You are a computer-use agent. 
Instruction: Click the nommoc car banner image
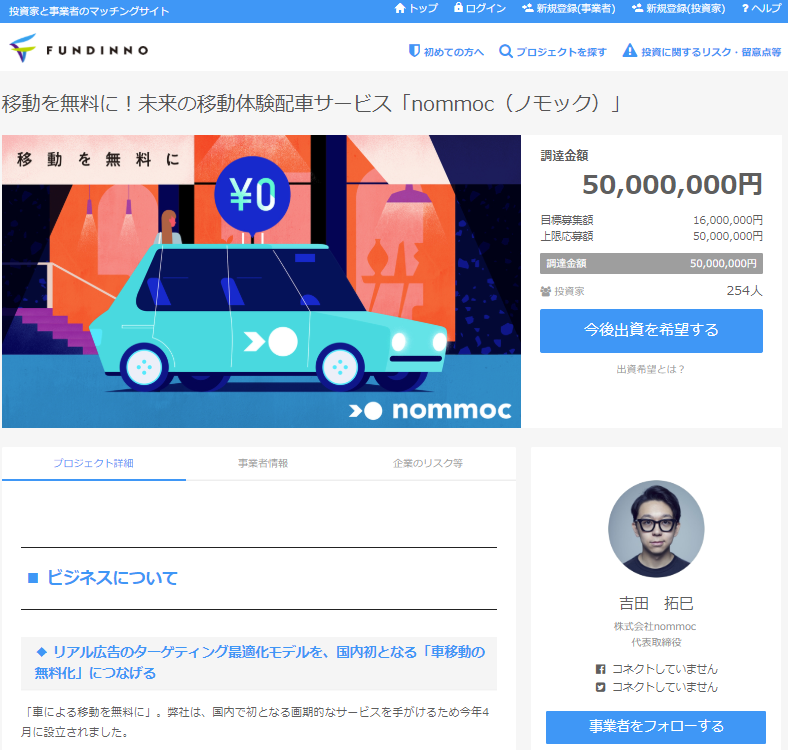pos(261,282)
